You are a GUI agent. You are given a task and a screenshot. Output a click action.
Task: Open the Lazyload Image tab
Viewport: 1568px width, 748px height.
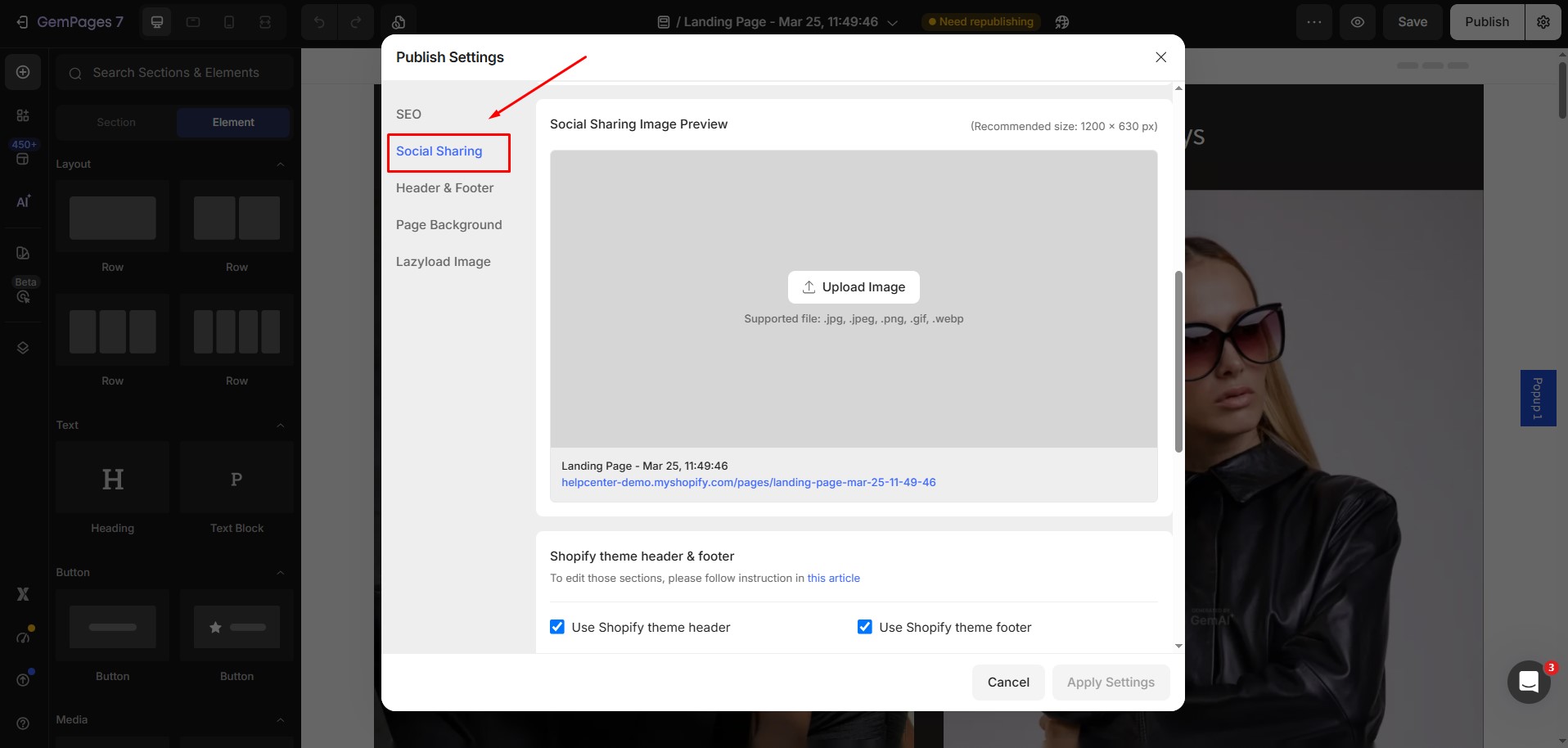tap(443, 262)
